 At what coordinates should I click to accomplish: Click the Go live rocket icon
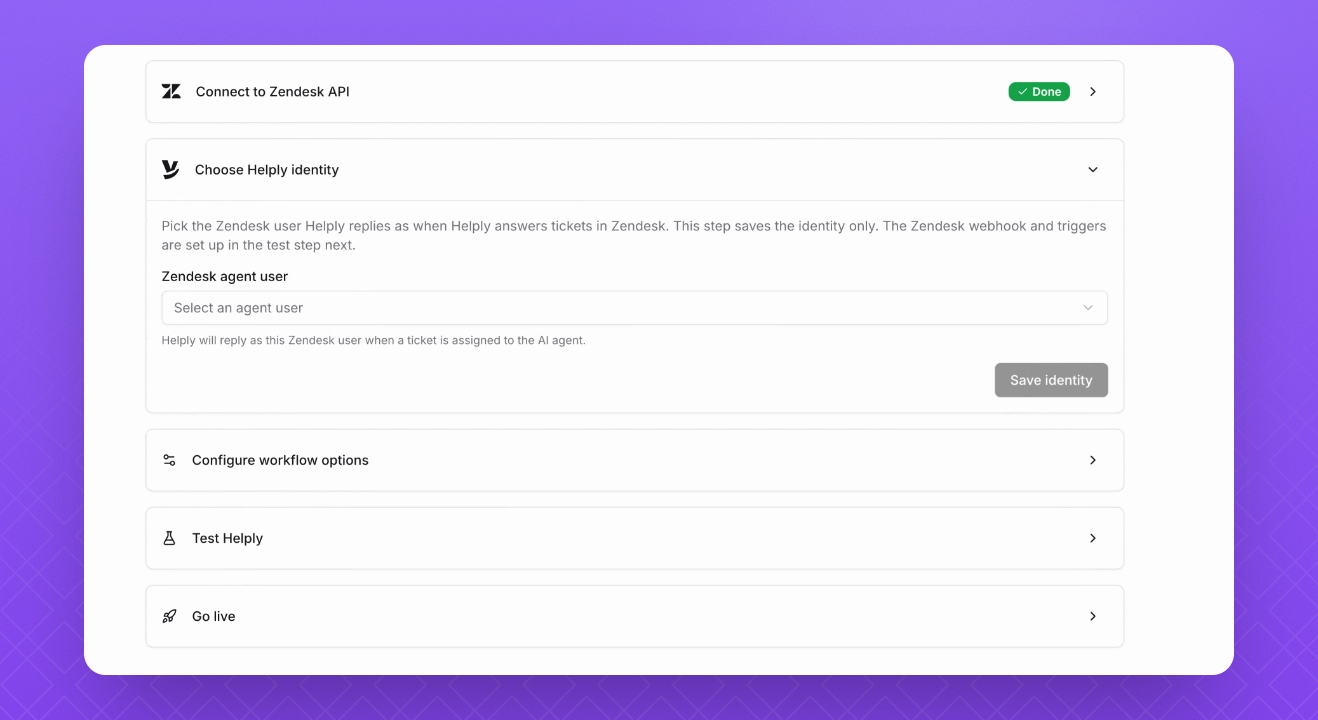pyautogui.click(x=169, y=616)
